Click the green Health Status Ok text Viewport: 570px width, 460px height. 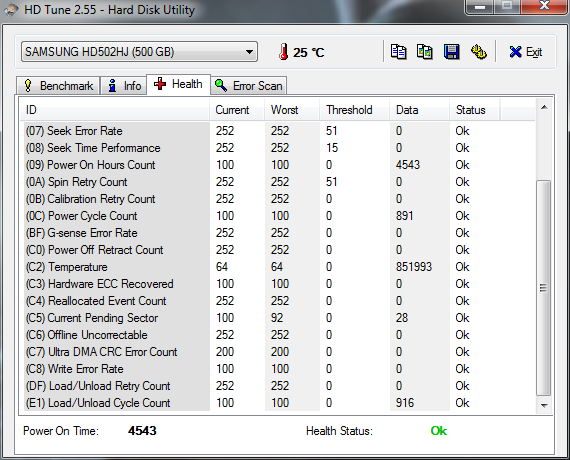click(x=439, y=431)
